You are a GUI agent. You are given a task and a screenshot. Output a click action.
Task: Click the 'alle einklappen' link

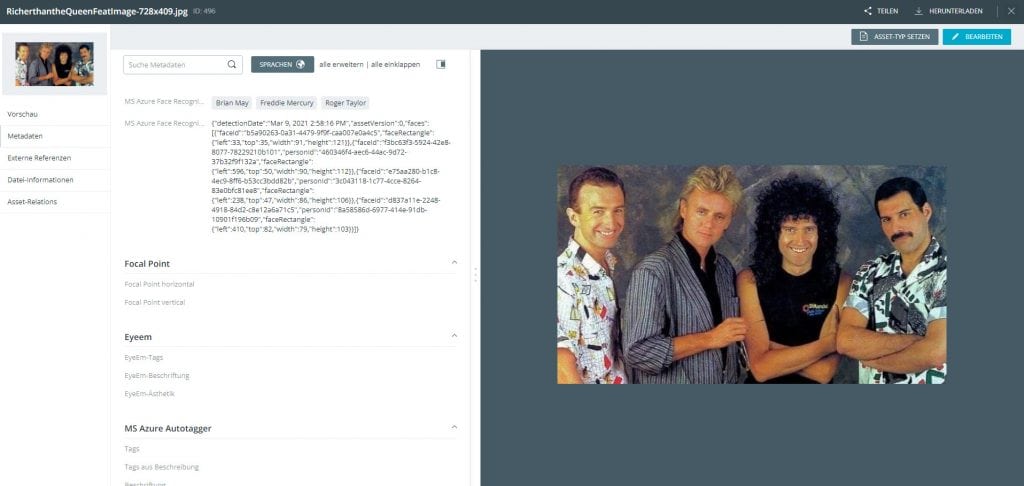point(395,64)
